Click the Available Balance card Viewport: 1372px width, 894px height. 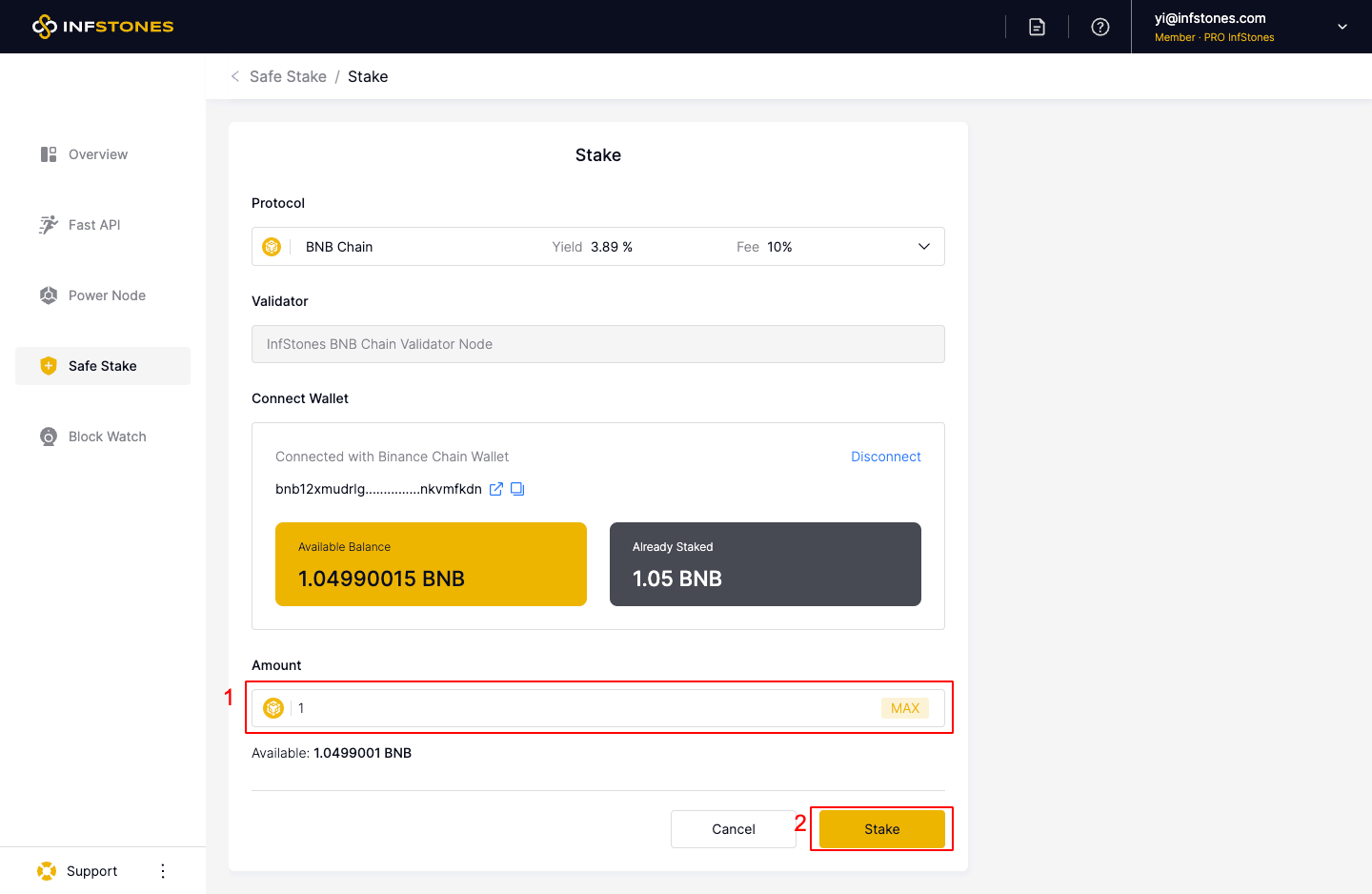click(x=431, y=564)
